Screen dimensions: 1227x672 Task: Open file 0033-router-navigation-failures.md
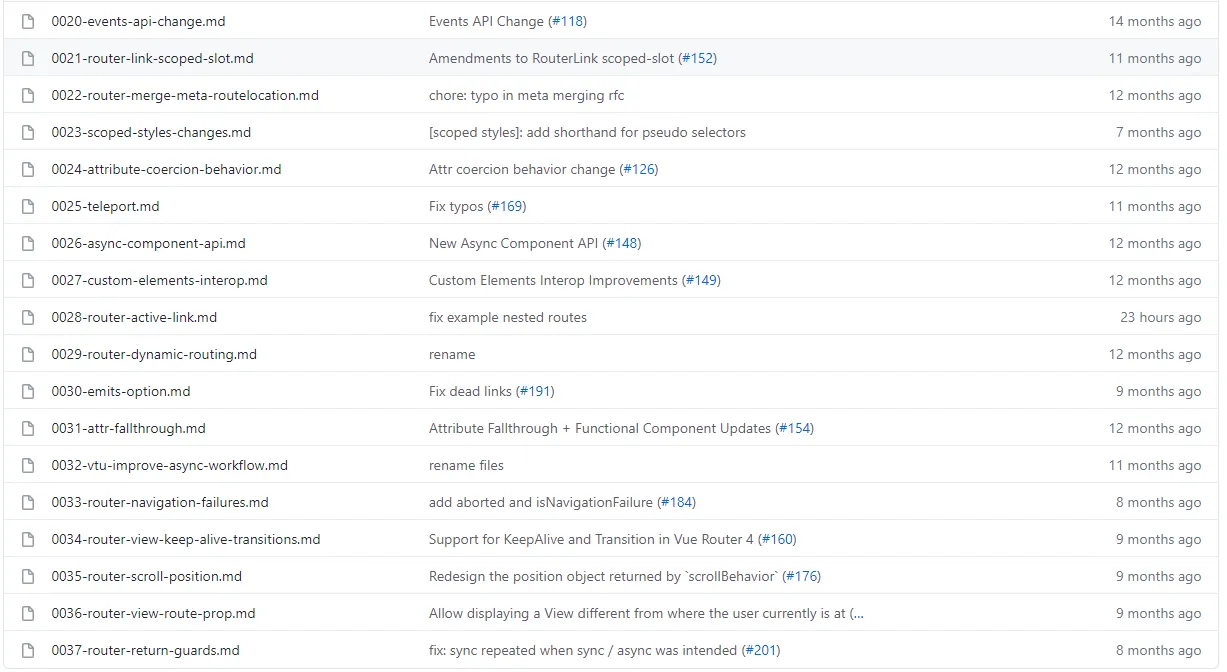160,502
